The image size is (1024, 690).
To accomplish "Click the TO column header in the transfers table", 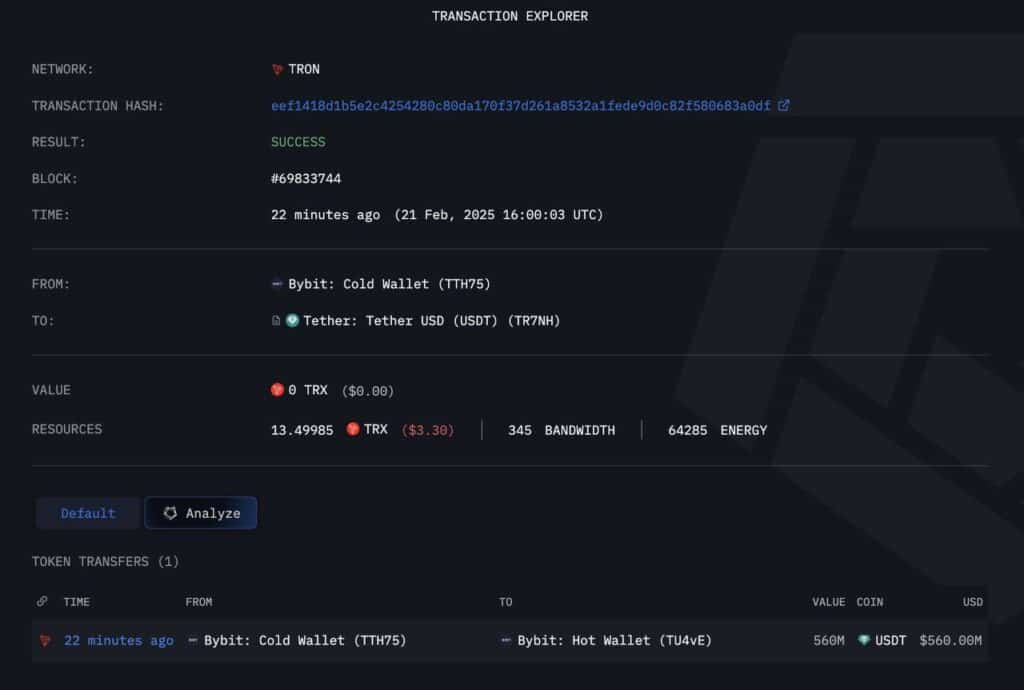I will [505, 602].
